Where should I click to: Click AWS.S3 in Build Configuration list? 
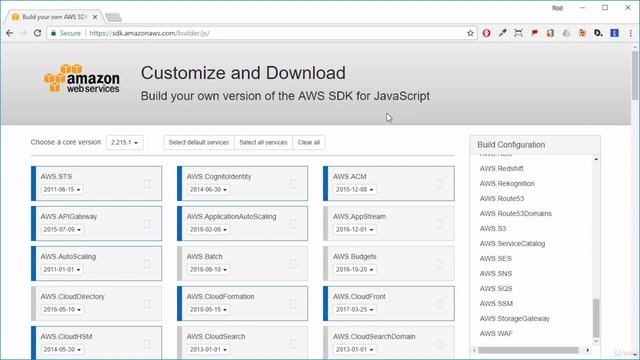[493, 229]
